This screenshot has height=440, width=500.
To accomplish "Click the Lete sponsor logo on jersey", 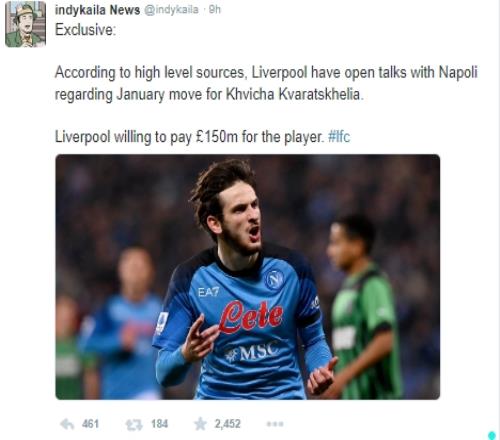I will (251, 317).
